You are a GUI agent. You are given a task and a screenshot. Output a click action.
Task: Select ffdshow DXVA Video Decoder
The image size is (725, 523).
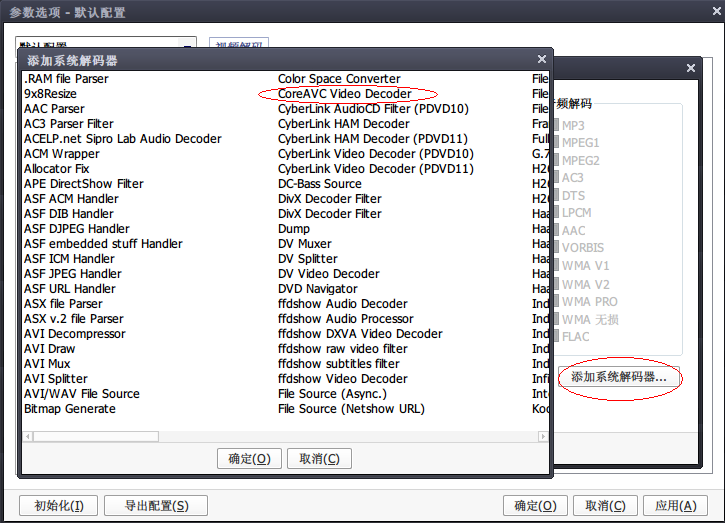click(360, 334)
